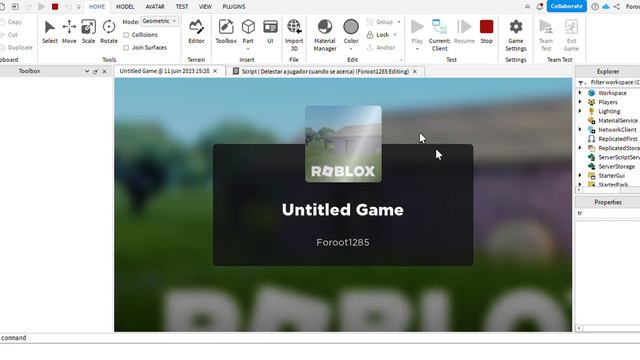
Task: Click the Team Test icon
Action: click(546, 27)
